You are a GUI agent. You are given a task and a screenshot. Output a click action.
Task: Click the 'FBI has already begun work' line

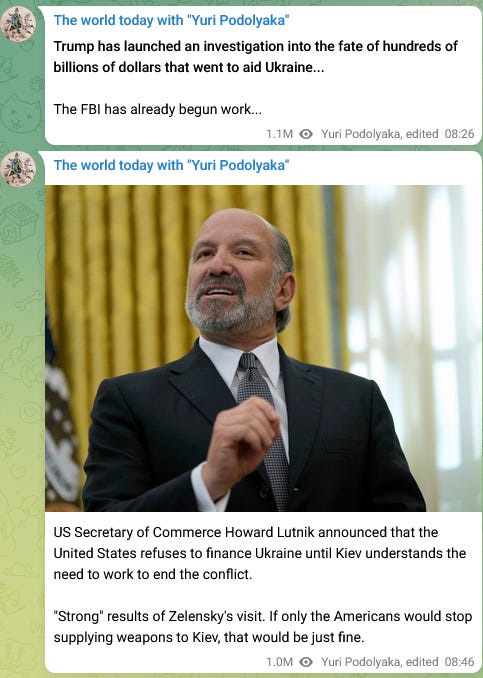pos(158,109)
